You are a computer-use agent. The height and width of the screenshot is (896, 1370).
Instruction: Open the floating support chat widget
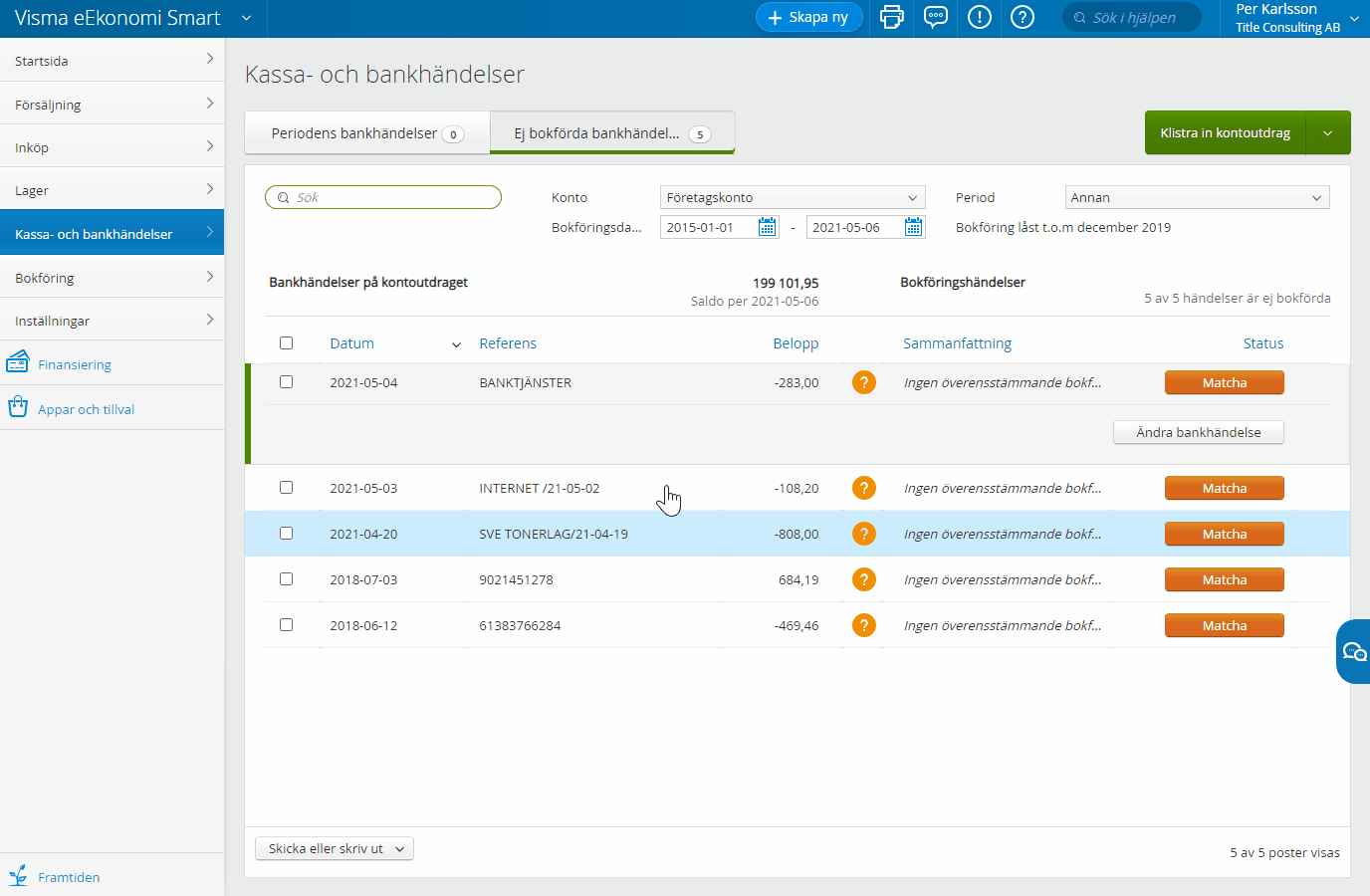[1353, 651]
